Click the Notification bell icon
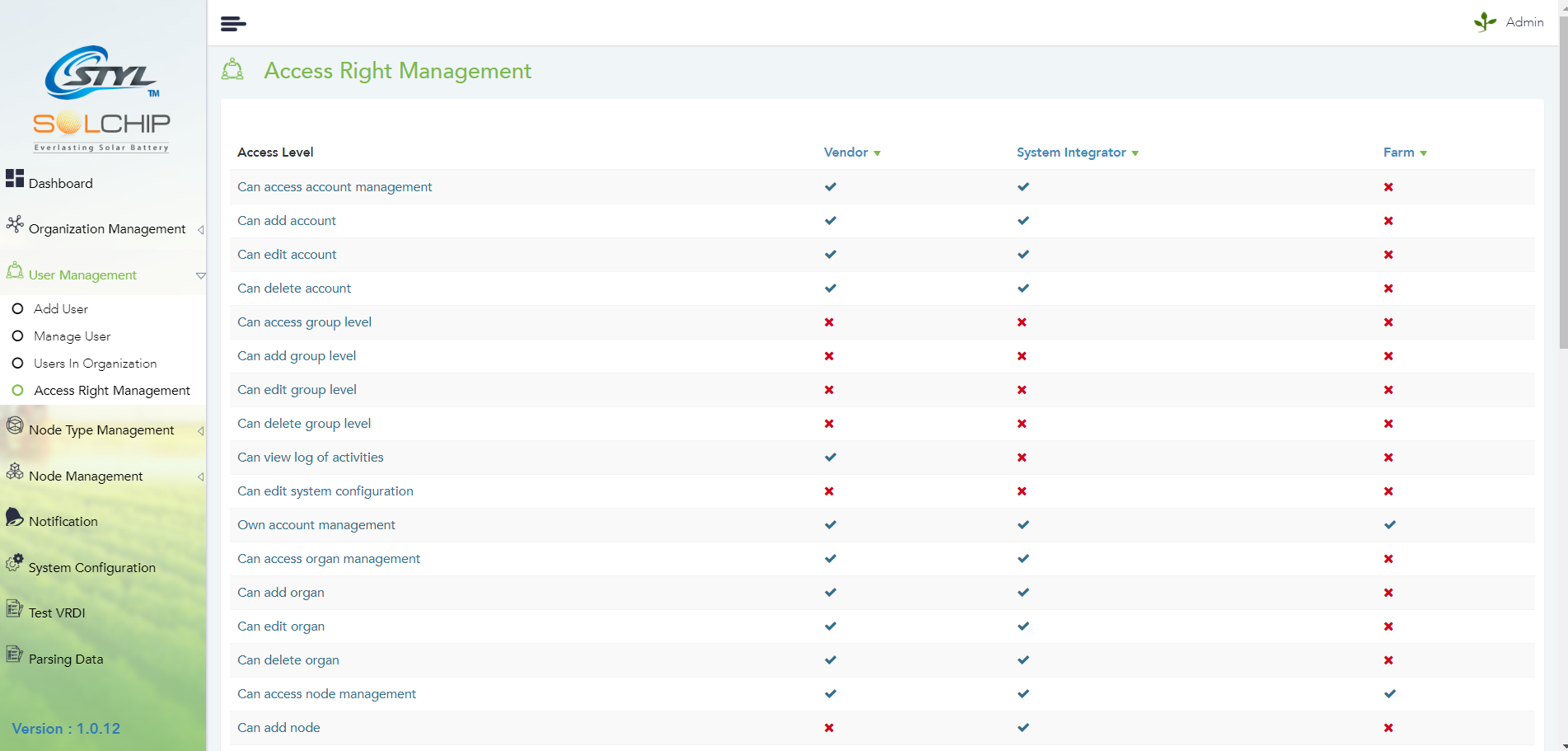Viewport: 1568px width, 751px height. coord(15,517)
